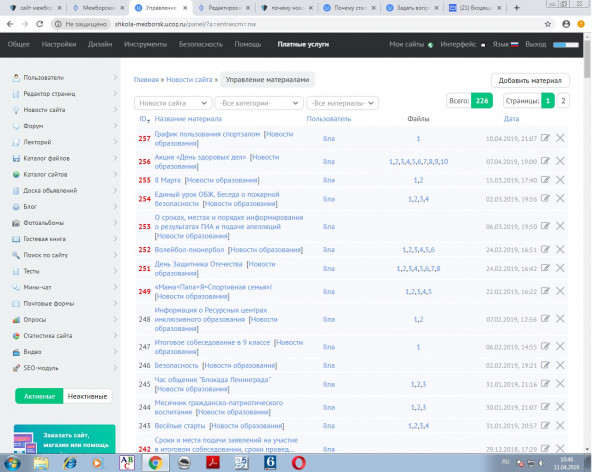The height and width of the screenshot is (472, 600).
Task: Bookmark page with star icon
Action: pos(548,24)
